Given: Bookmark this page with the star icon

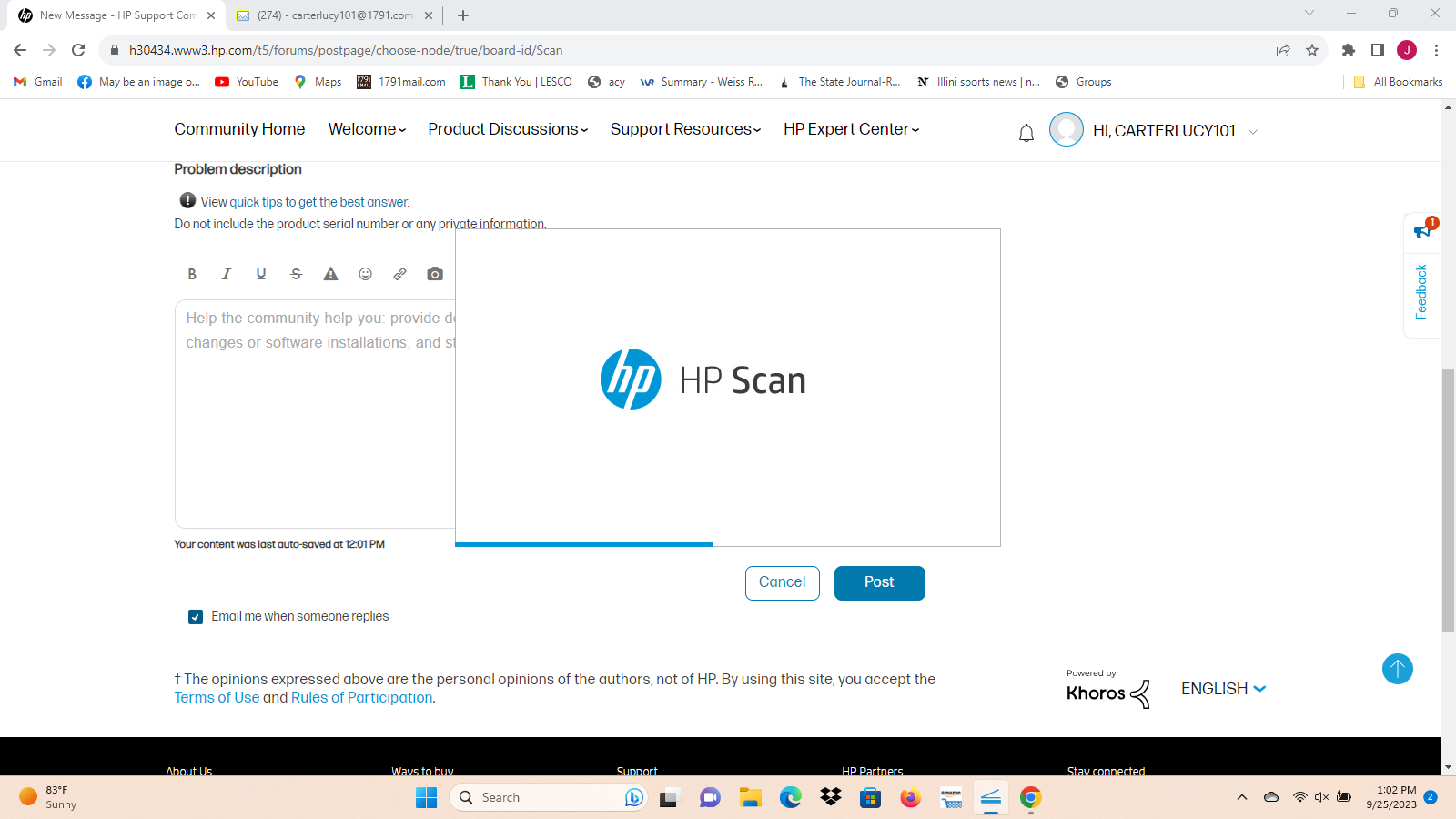Looking at the screenshot, I should point(1312,50).
